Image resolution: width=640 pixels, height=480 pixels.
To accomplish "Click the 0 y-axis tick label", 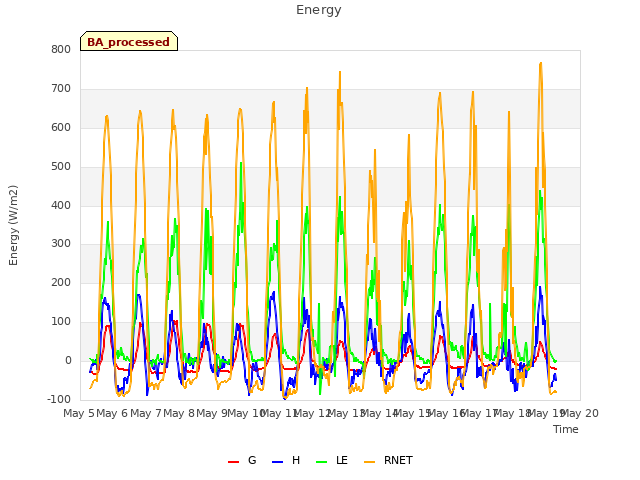I will coord(68,360).
